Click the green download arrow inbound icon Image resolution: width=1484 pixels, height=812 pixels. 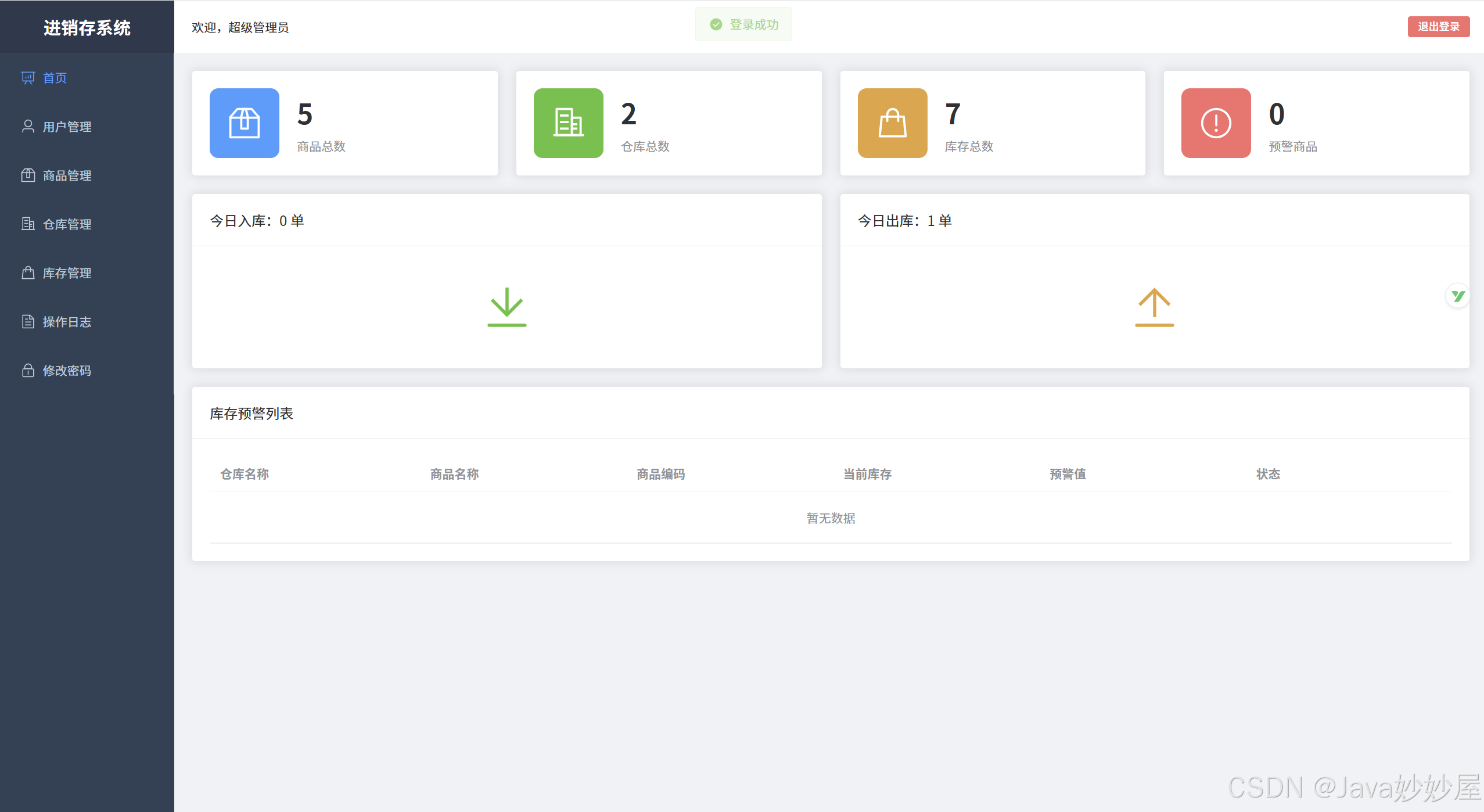(506, 307)
